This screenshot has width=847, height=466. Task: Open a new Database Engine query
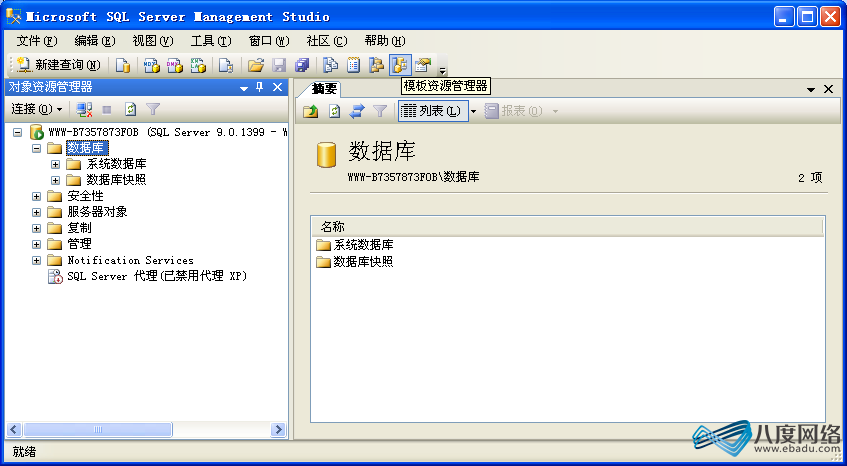coord(123,65)
